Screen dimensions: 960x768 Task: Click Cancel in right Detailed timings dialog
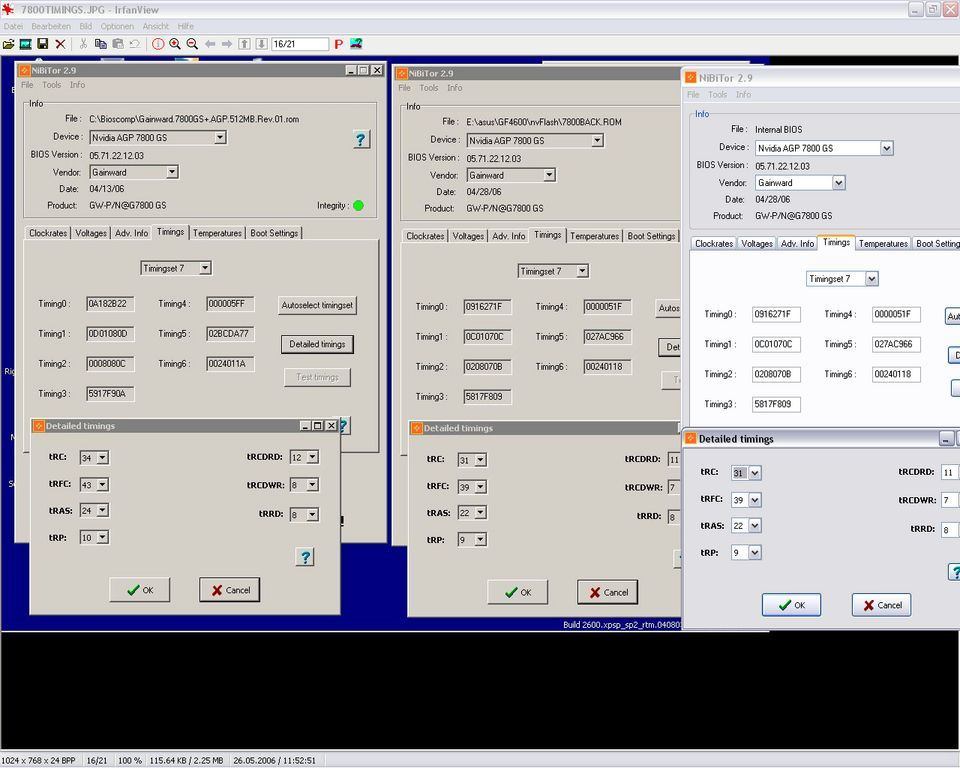[x=882, y=605]
